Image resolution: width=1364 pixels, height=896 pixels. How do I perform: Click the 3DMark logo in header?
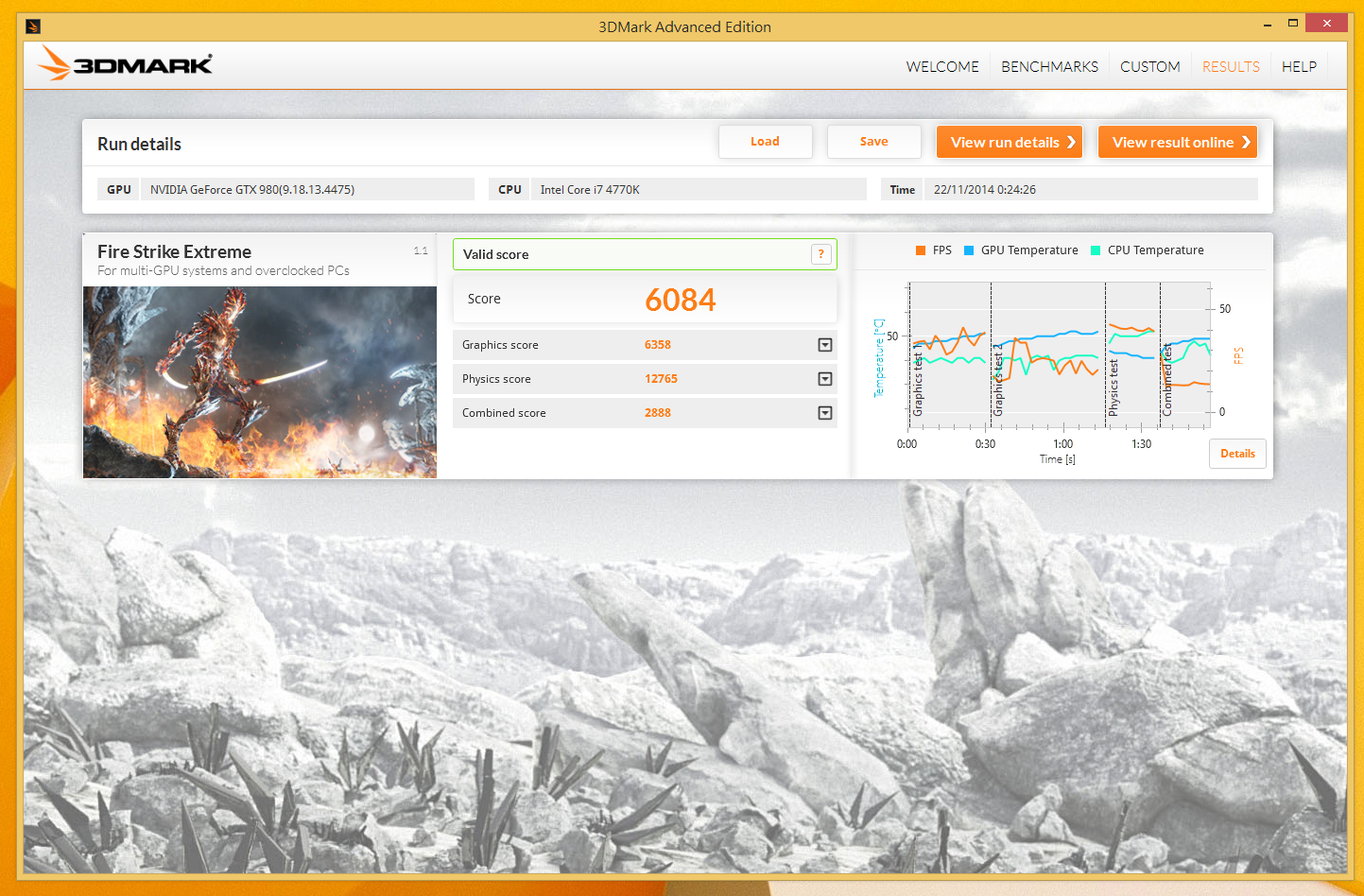[125, 63]
